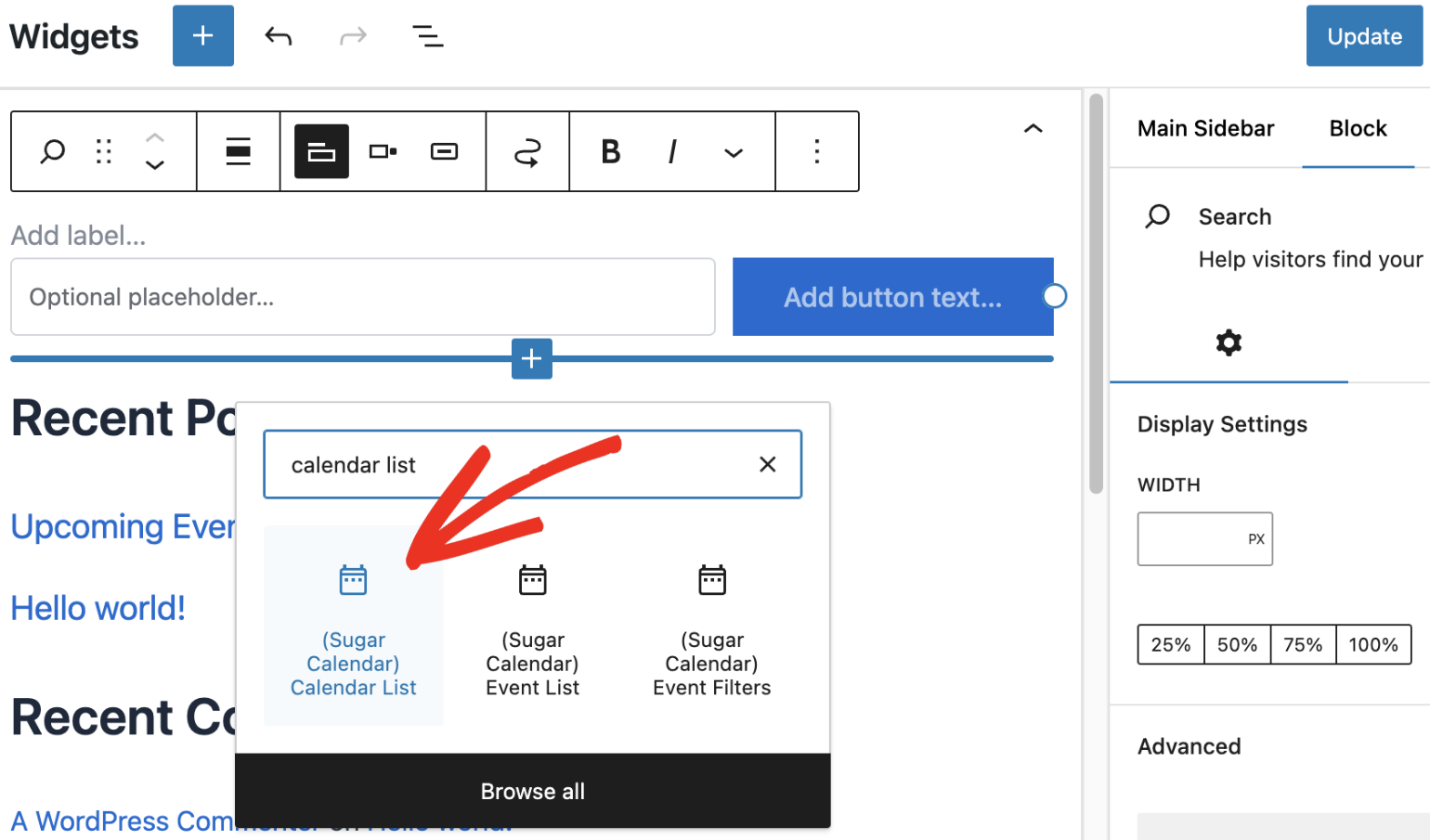Screen dimensions: 1430x840
Task: Toggle the use button with icon option
Action: point(444,151)
